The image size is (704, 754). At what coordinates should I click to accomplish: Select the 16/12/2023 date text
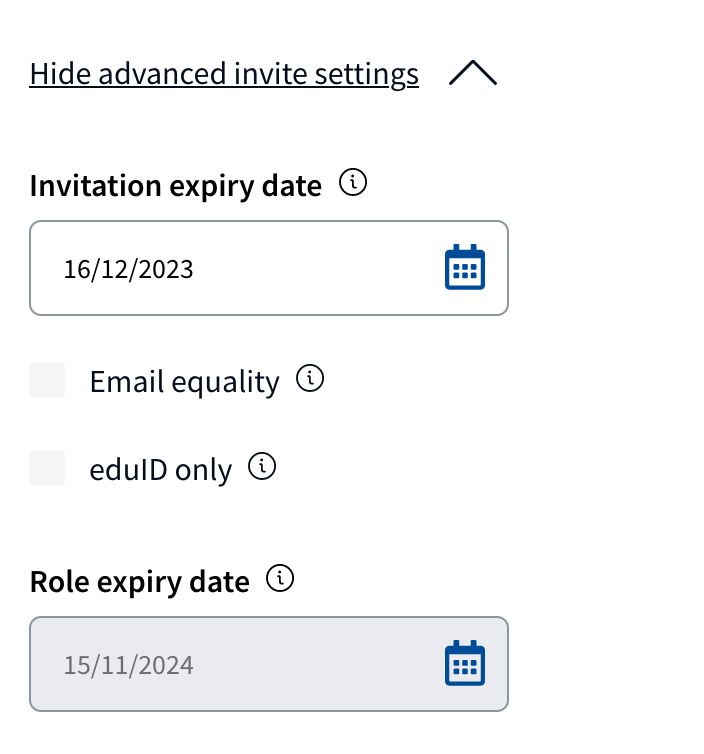point(128,269)
